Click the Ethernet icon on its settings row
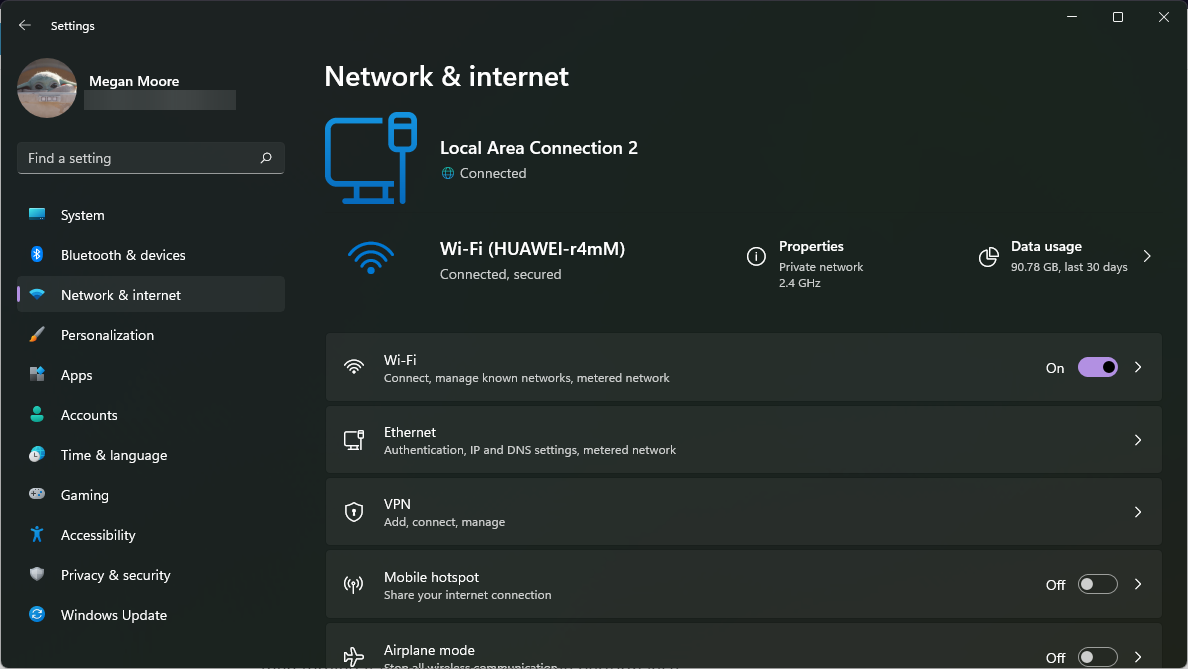 point(354,439)
